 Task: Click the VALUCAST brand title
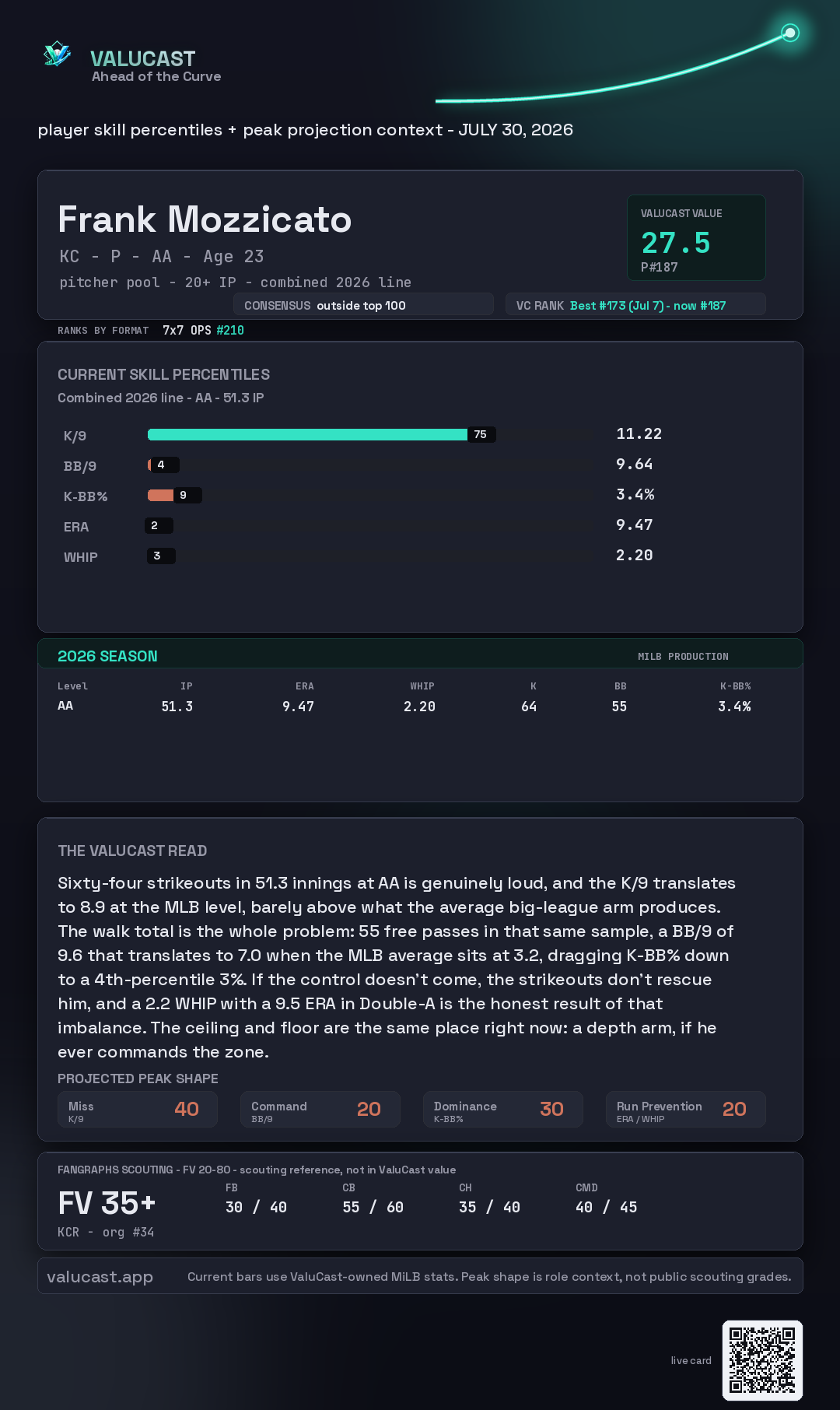[x=143, y=58]
